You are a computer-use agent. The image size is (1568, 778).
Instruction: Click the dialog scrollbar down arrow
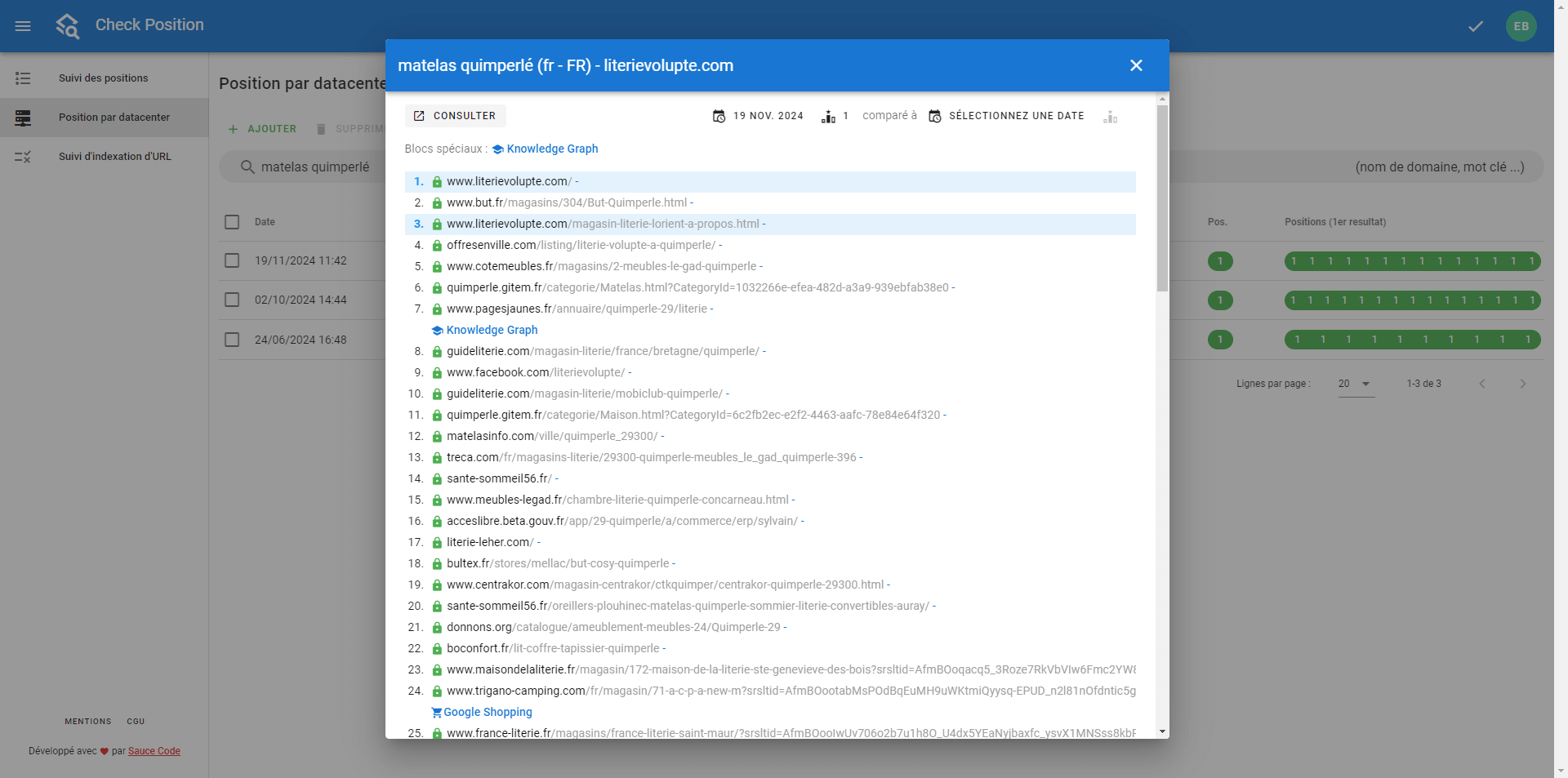pyautogui.click(x=1162, y=732)
